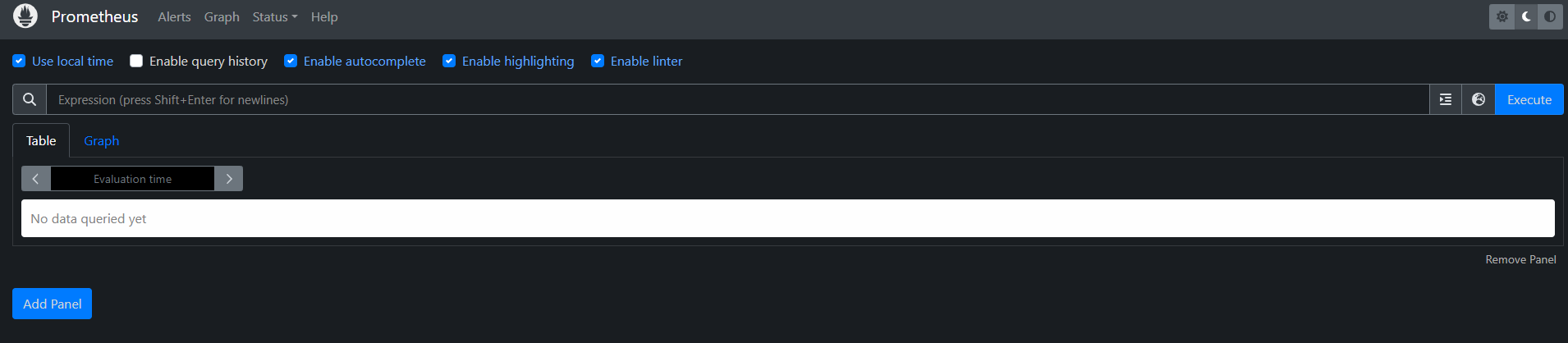Viewport: 1568px width, 343px height.
Task: Disable Use local time checkbox
Action: point(19,61)
